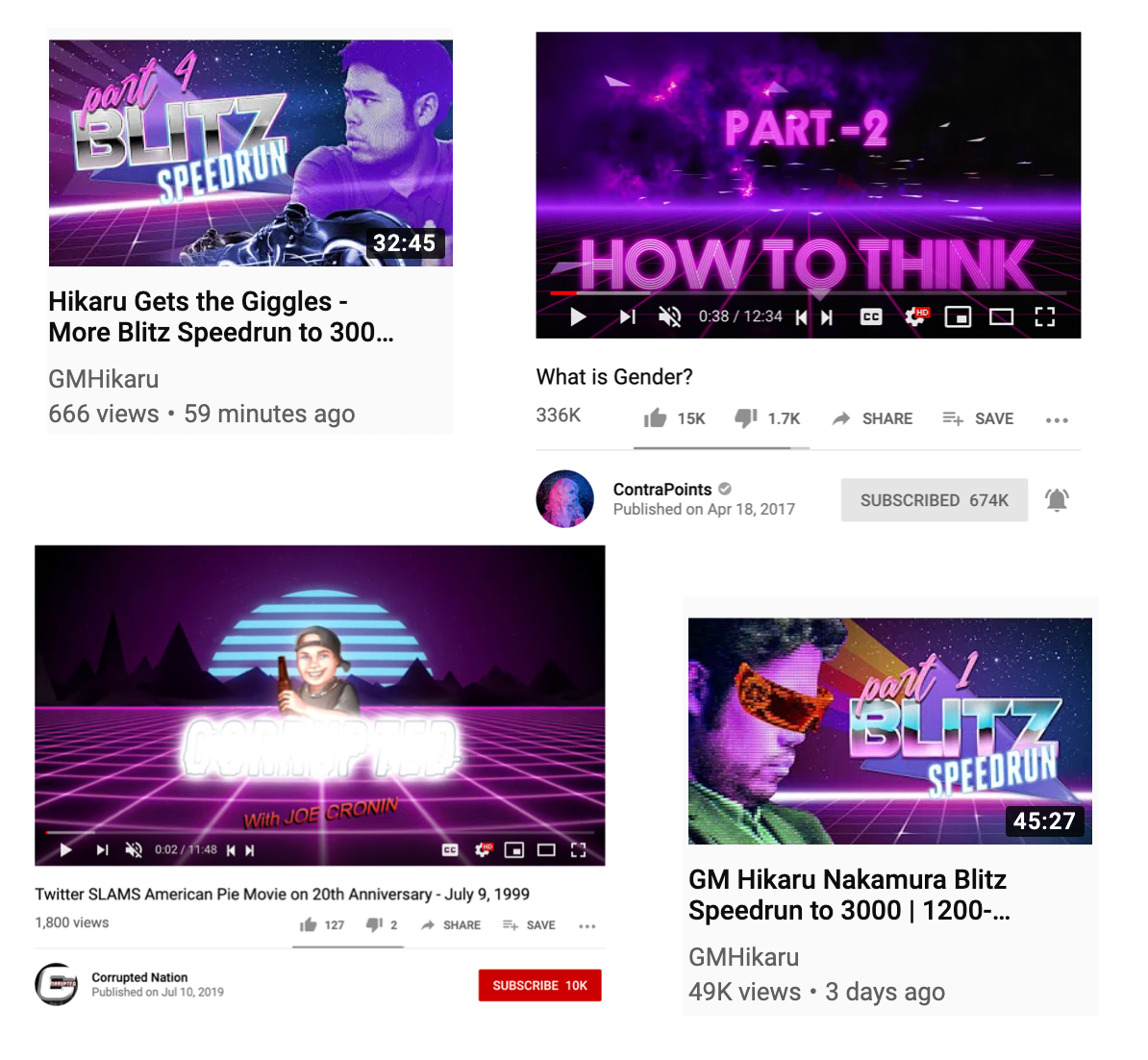Open more actions menu under Corrupted Nation video

pos(586,926)
